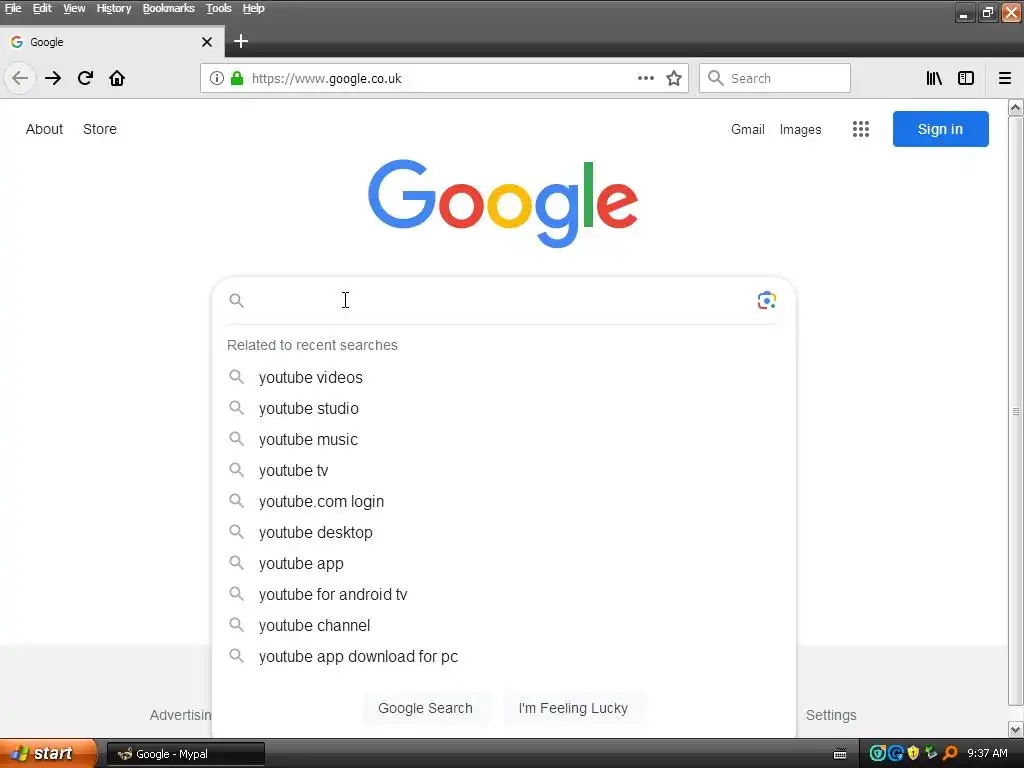Reload the current page
This screenshot has height=768, width=1024.
(86, 78)
